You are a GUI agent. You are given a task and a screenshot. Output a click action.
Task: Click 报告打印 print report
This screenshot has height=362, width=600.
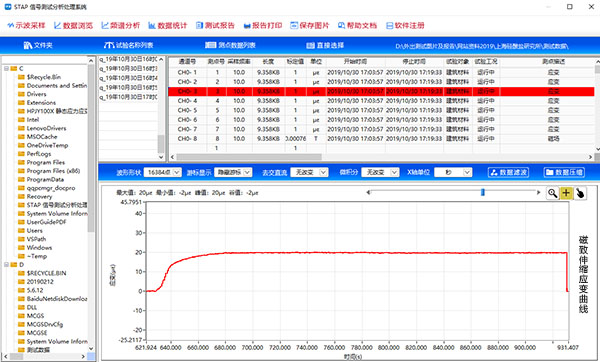click(x=262, y=26)
